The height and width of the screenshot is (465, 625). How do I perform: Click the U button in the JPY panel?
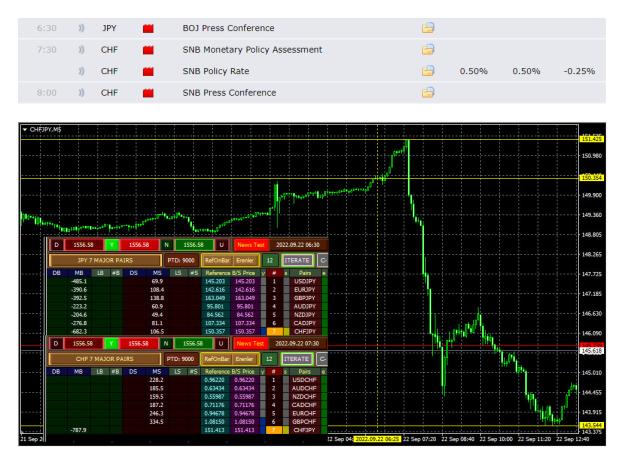pos(222,245)
